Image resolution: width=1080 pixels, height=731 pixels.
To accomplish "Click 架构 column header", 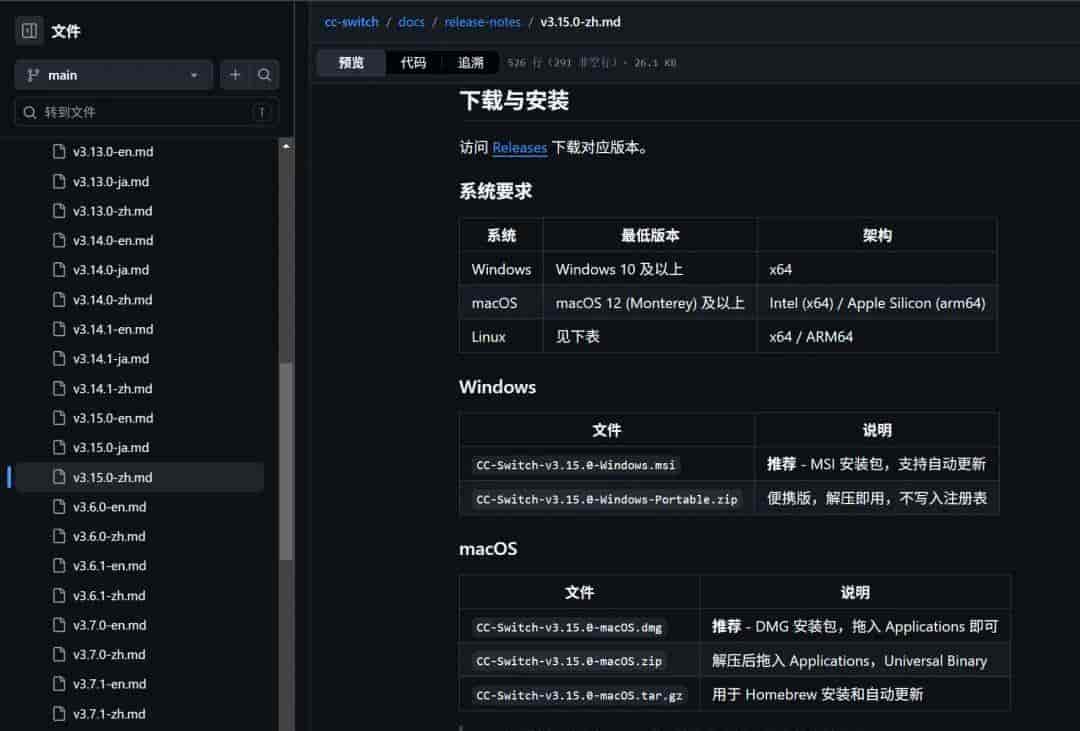I will [x=877, y=236].
